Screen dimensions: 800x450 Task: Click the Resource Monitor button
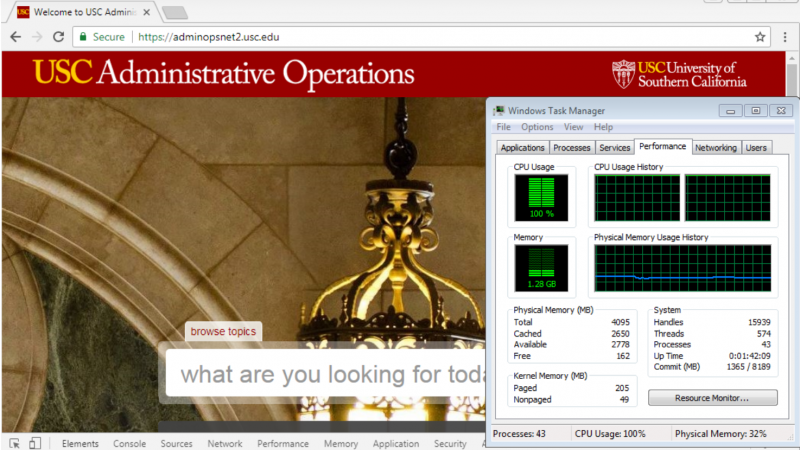click(712, 397)
